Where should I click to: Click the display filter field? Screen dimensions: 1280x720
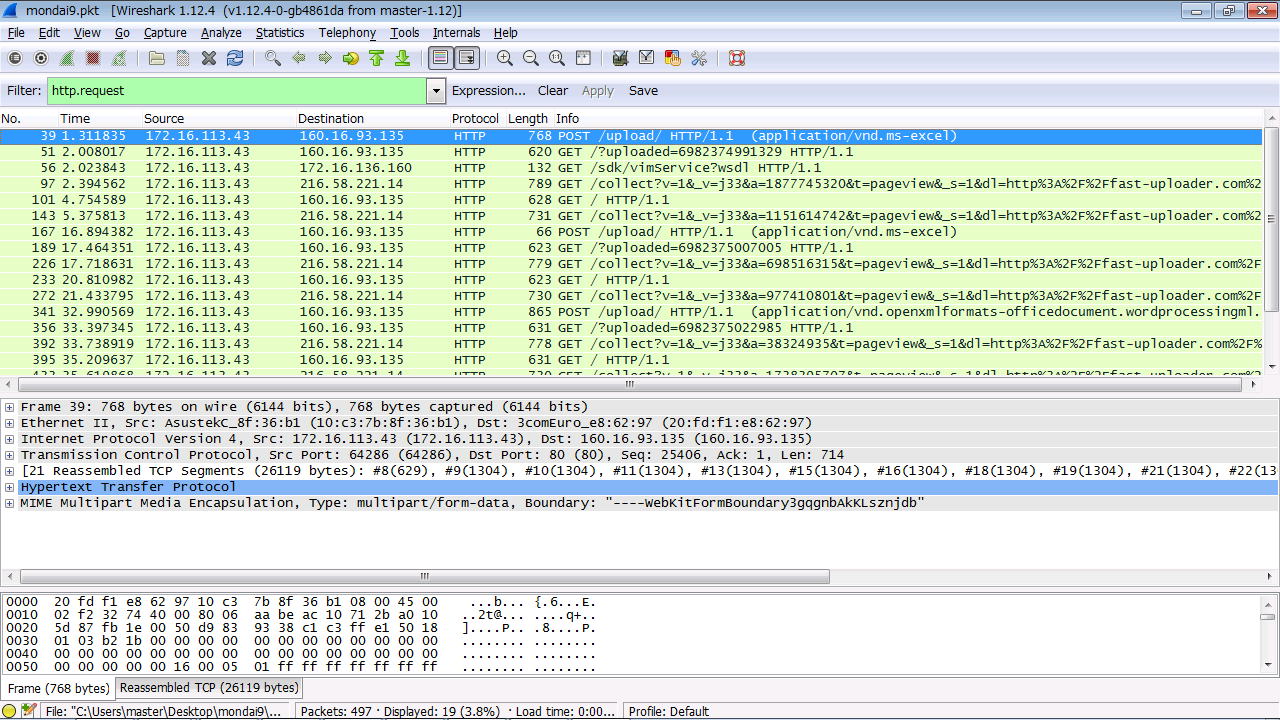[237, 90]
